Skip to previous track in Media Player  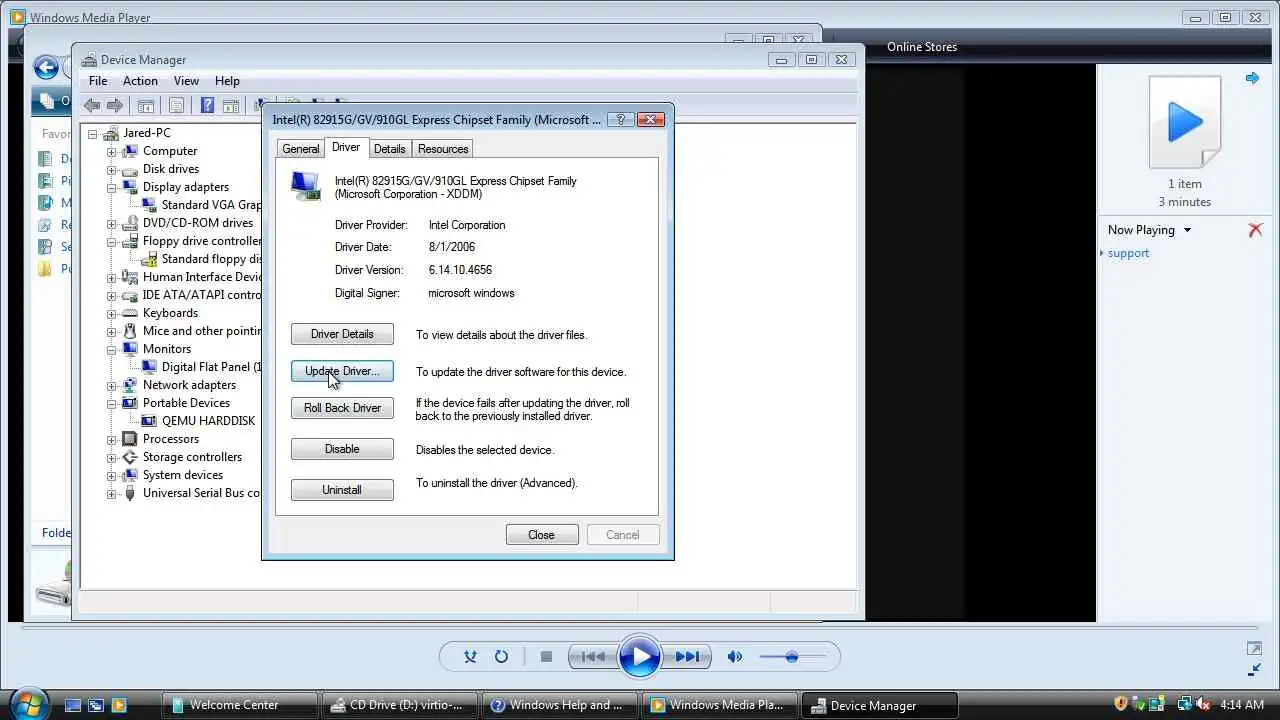[x=592, y=657]
